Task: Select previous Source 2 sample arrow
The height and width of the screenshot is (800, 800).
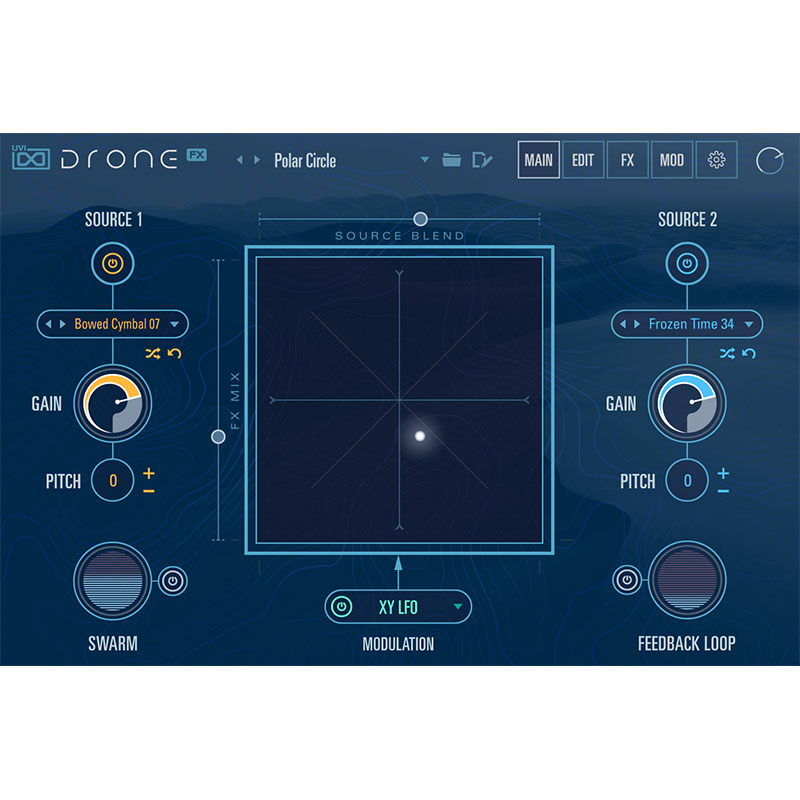Action: (623, 324)
